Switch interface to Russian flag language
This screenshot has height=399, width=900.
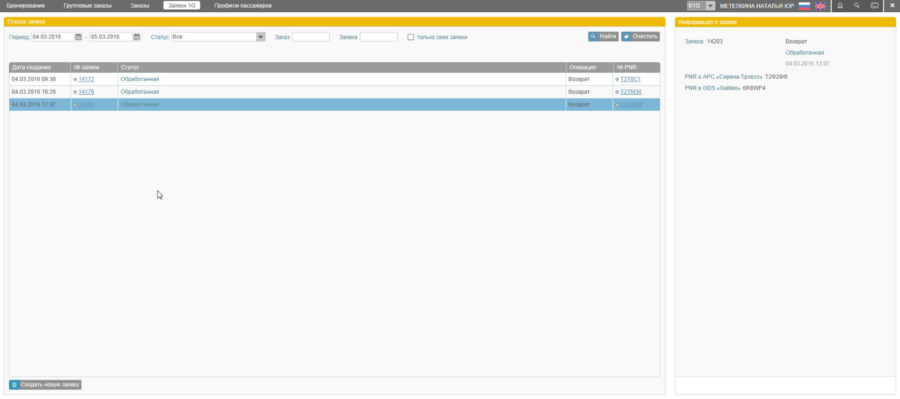[x=804, y=6]
